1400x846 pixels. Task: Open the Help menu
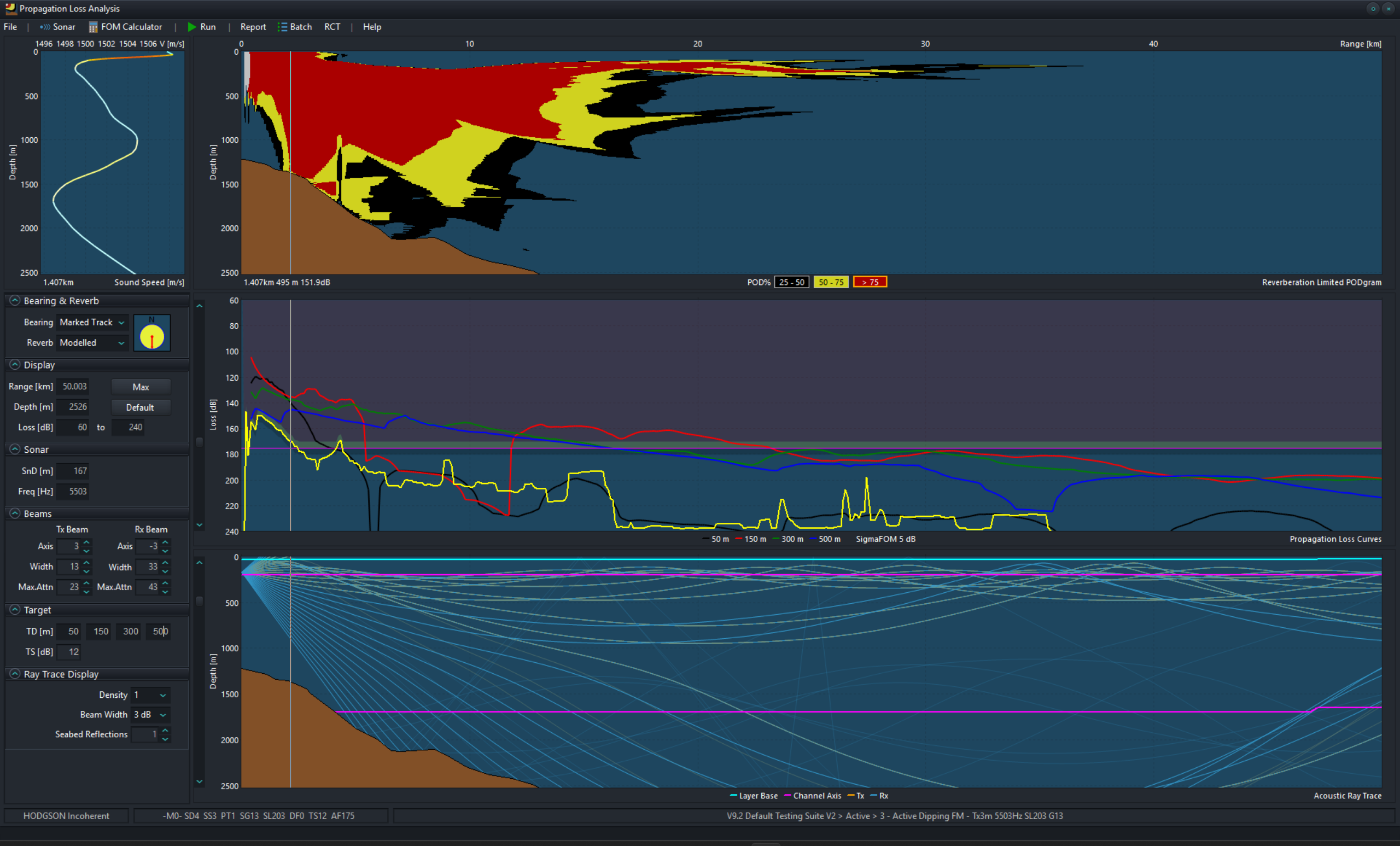click(x=371, y=27)
